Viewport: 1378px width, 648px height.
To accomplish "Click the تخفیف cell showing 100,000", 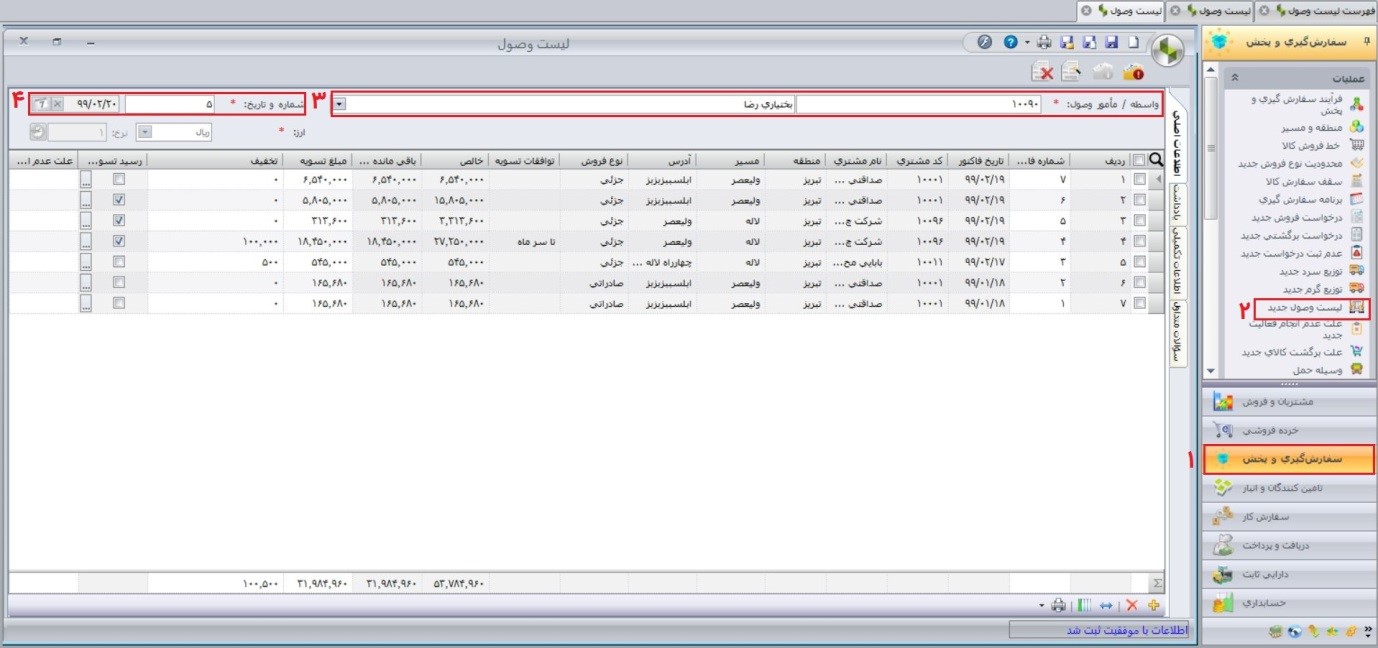I will click(215, 241).
